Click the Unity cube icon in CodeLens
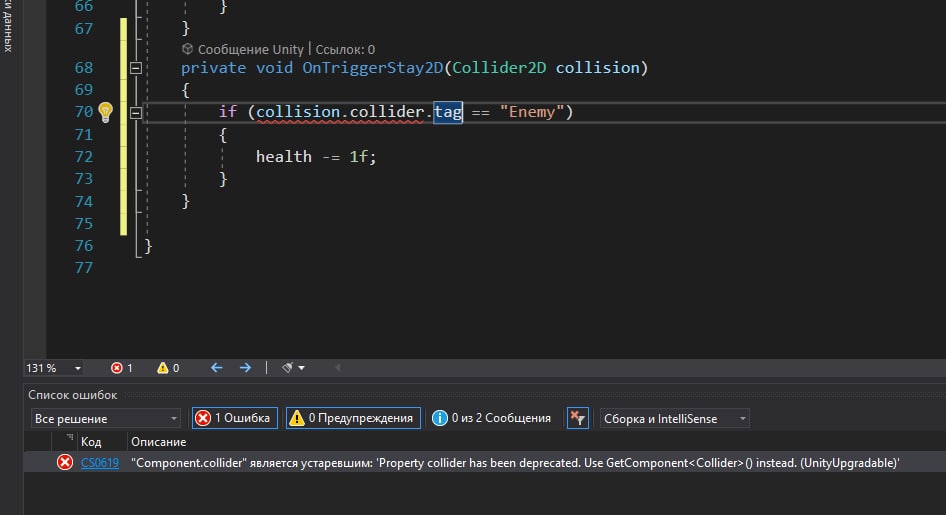 188,49
